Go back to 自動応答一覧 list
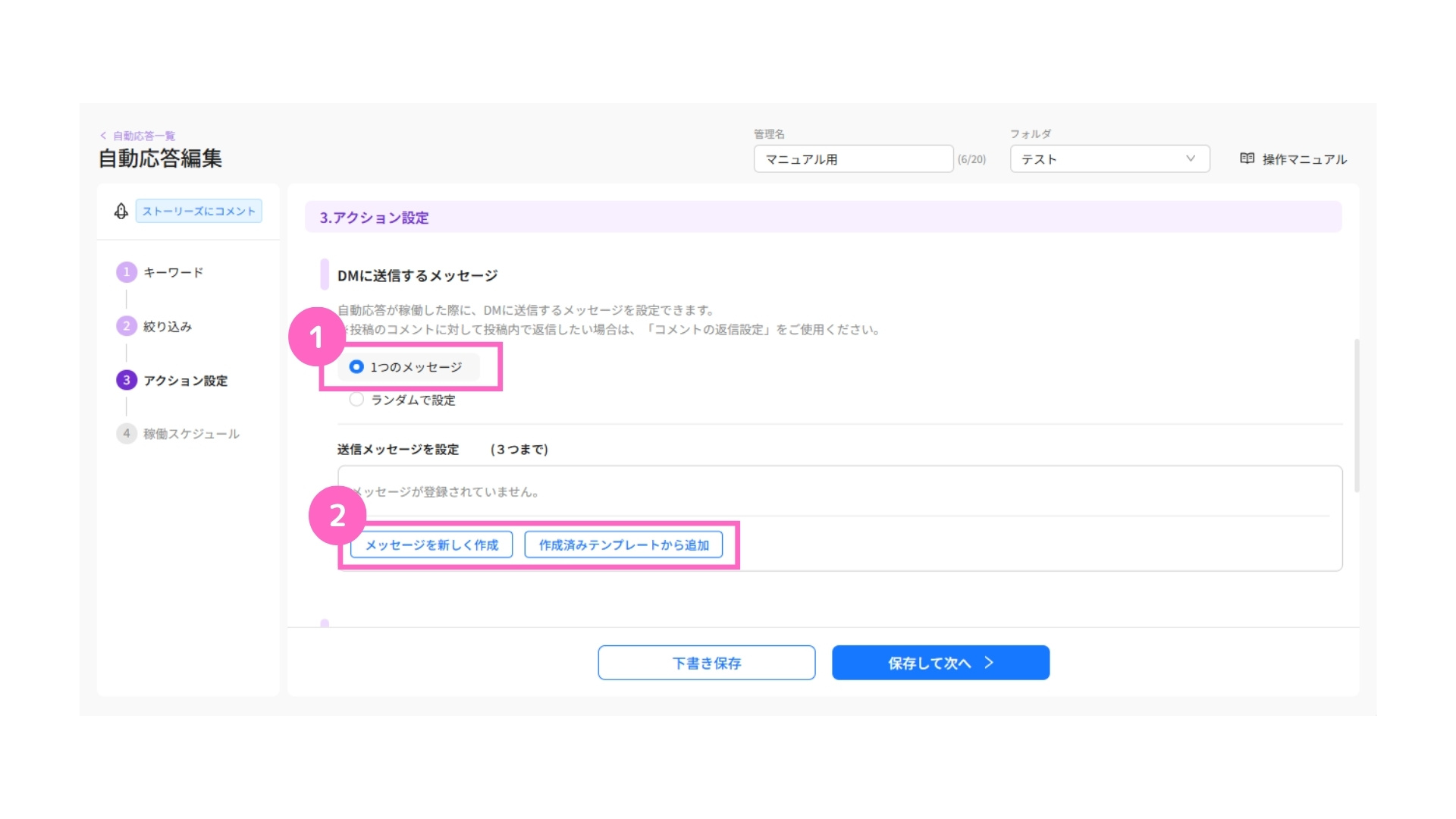The image size is (1456, 819). (138, 136)
